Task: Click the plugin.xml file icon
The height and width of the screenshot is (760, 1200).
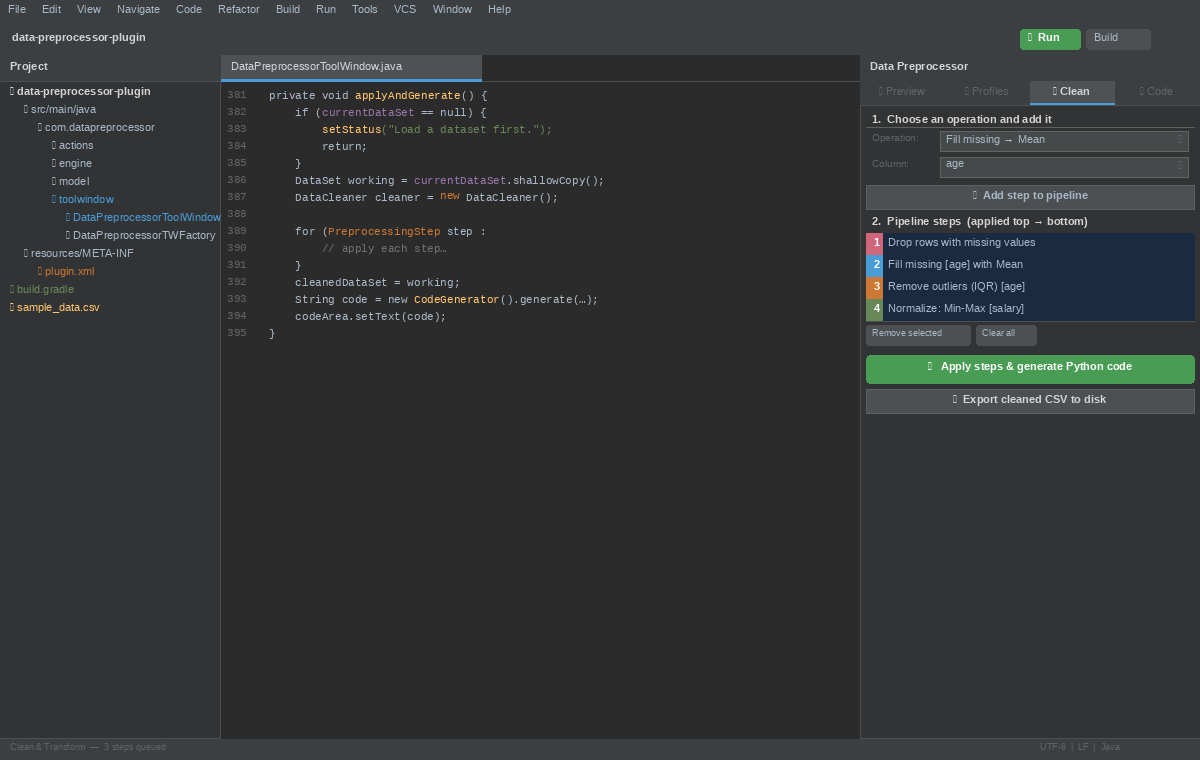Action: pos(40,271)
